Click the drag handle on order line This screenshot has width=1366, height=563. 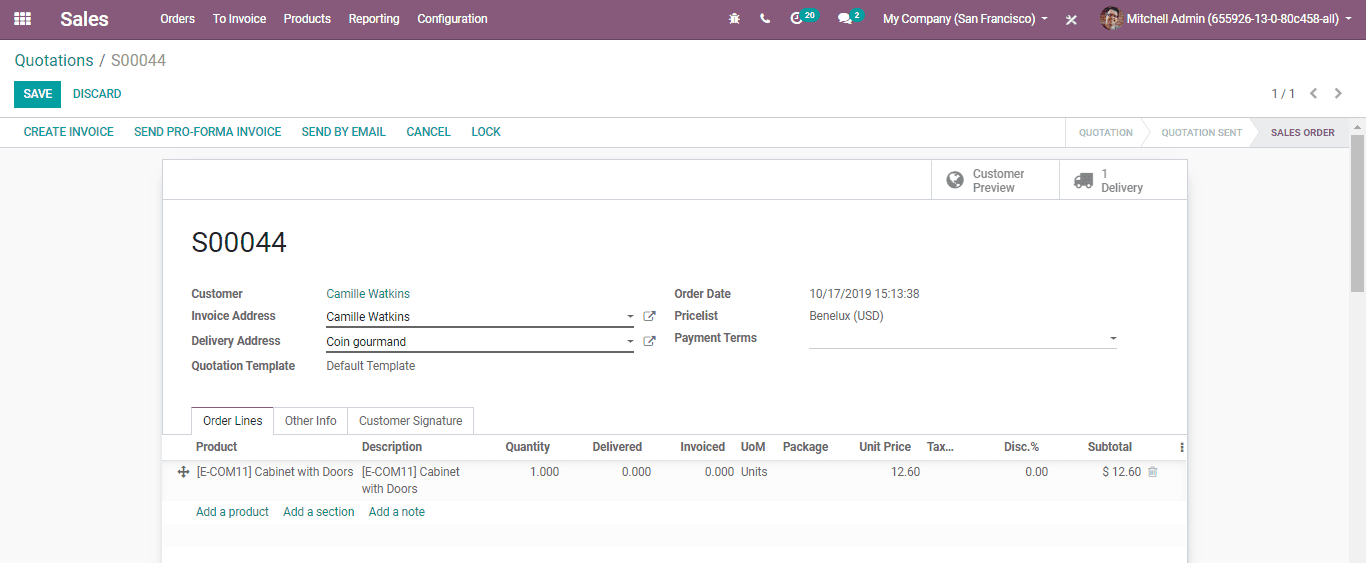point(183,472)
